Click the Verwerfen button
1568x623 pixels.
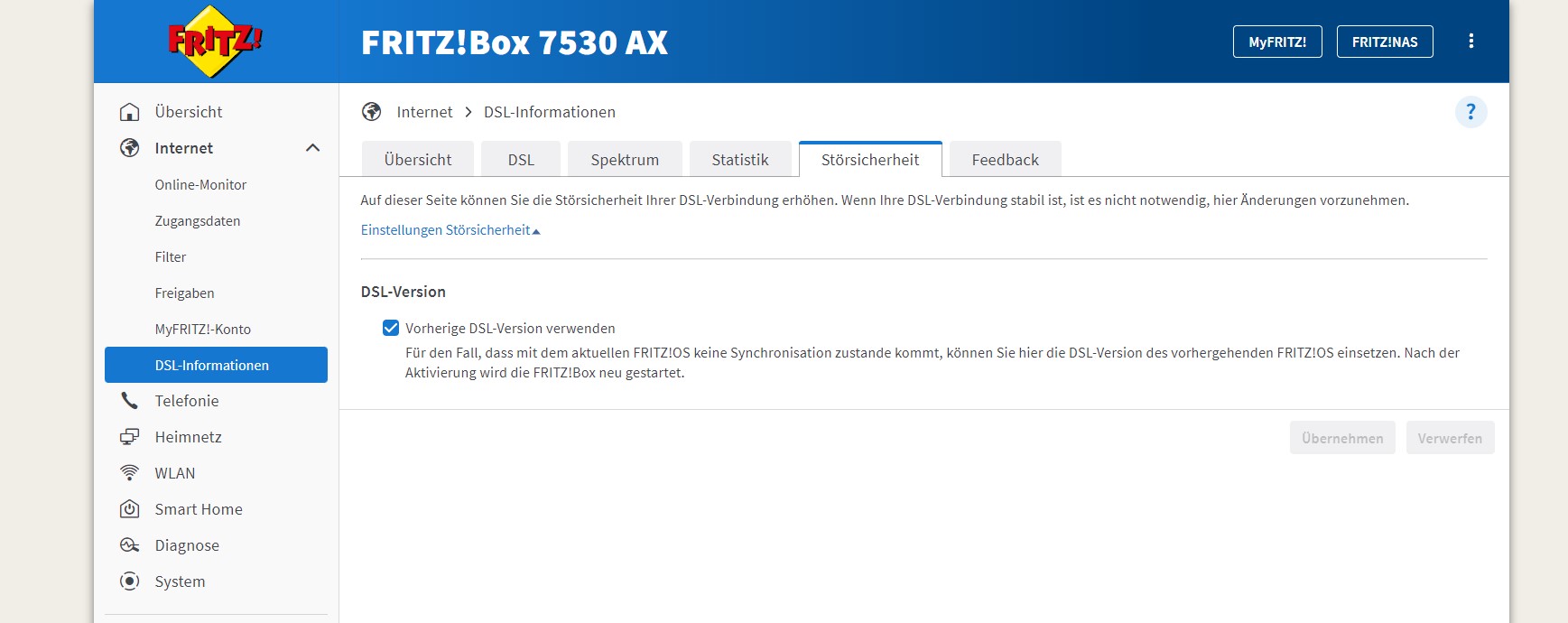point(1450,438)
